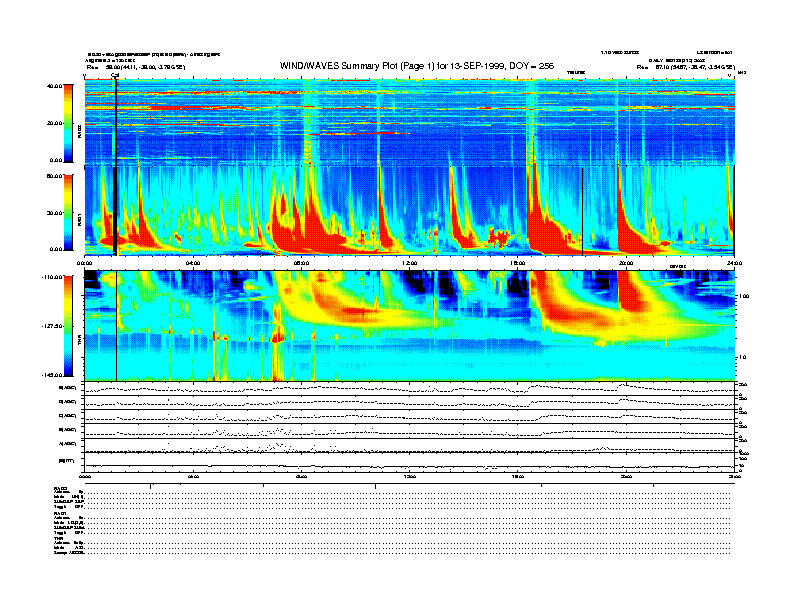792x612 pixels.
Task: Select the -127.50 label on TNR color scale
Action: 52,326
